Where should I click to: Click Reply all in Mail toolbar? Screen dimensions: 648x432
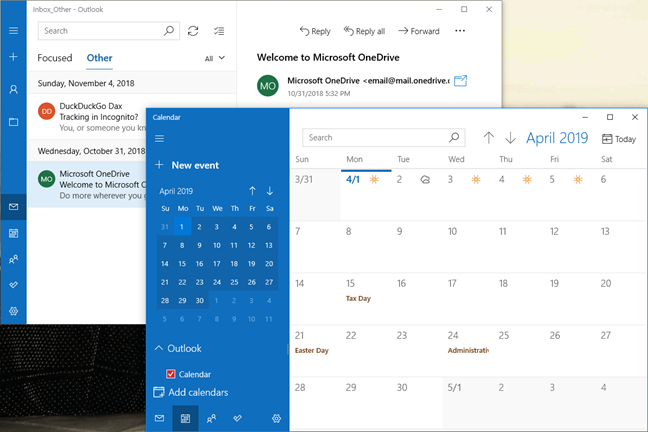tap(364, 31)
